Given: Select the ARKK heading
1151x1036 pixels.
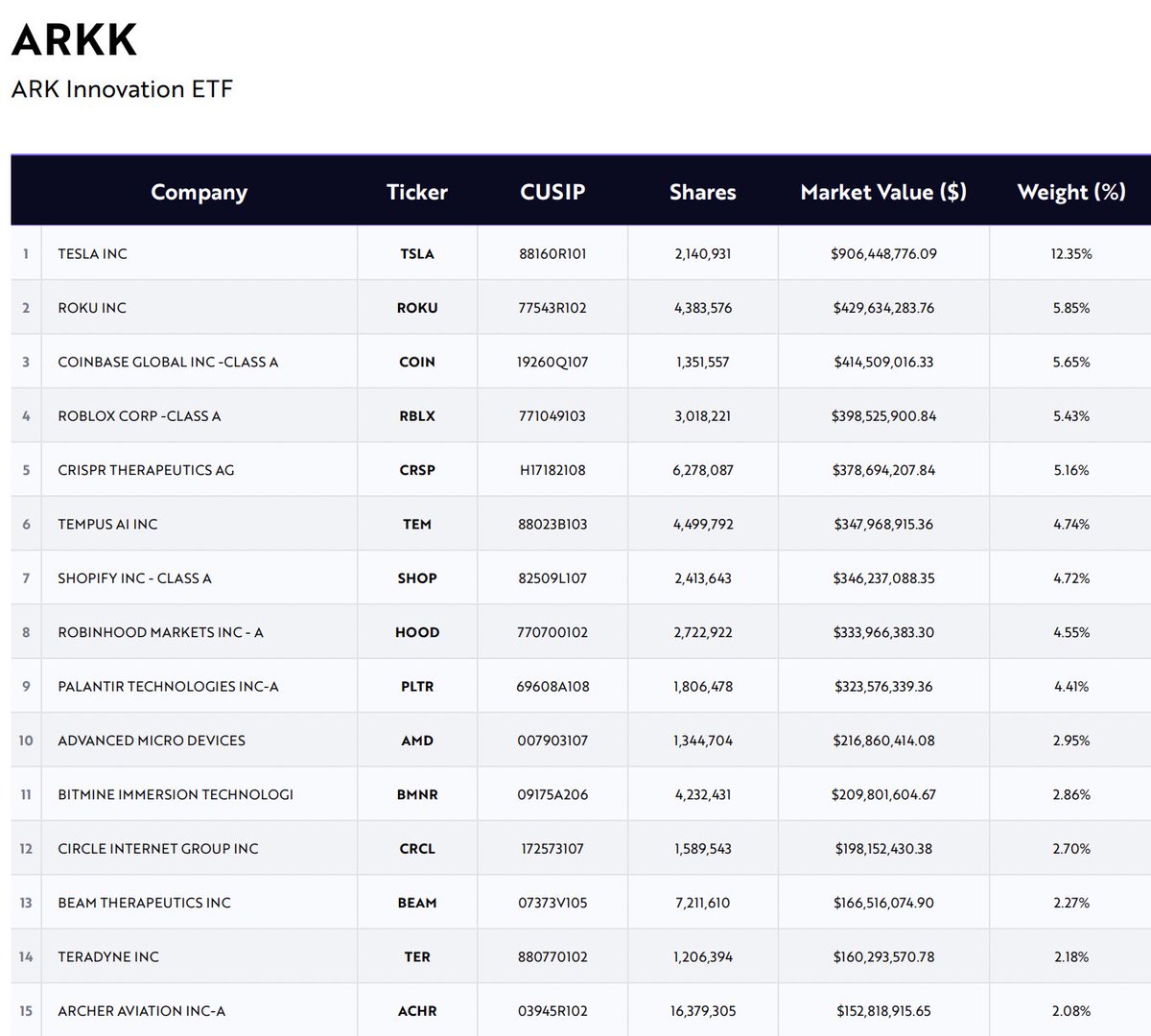Looking at the screenshot, I should coord(75,39).
